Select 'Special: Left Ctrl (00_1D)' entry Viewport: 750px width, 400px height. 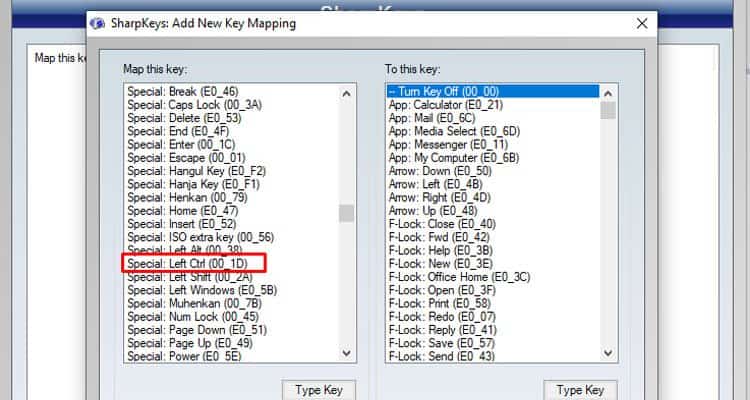[187, 264]
